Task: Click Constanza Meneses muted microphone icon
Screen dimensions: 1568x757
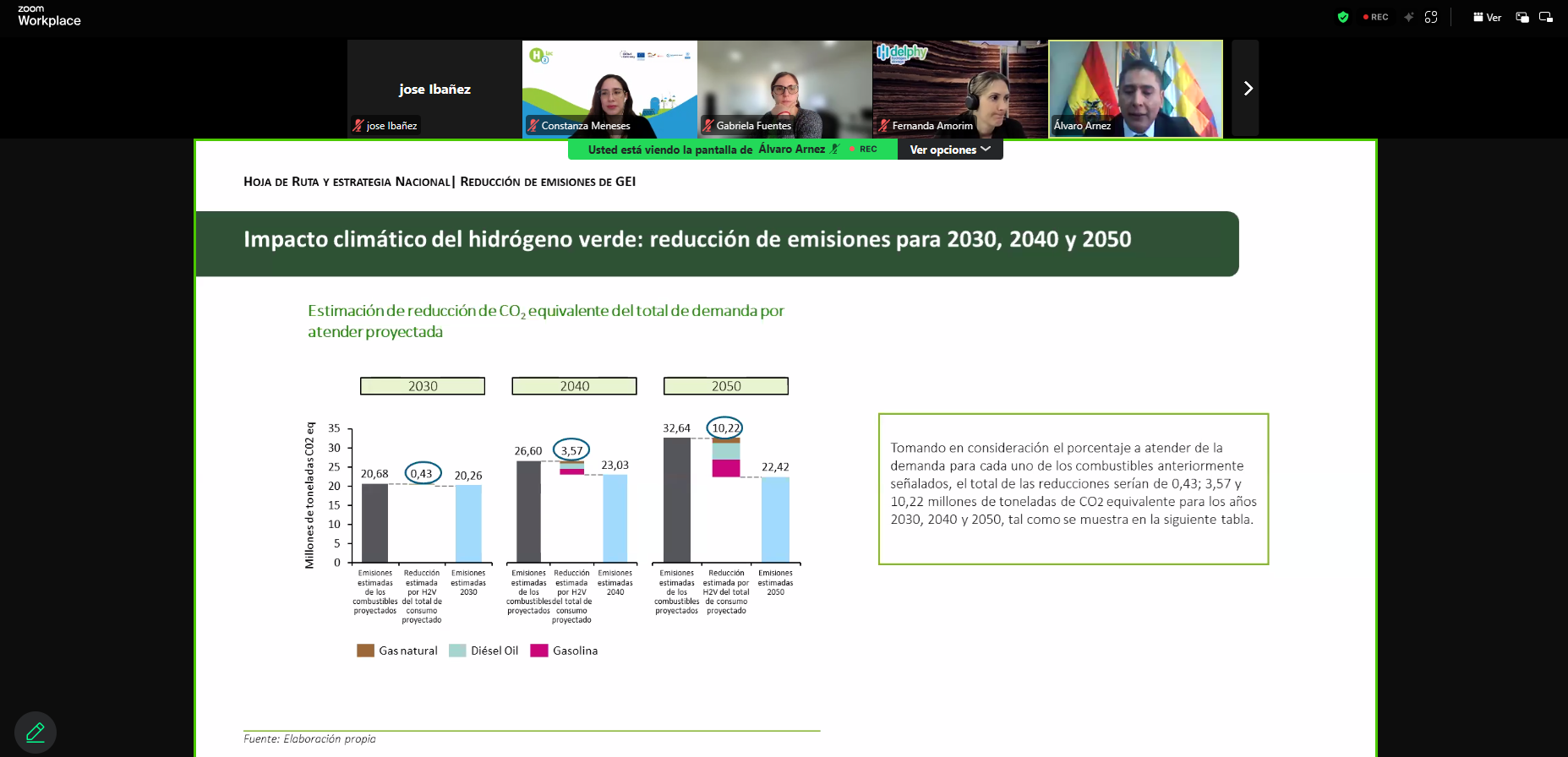Action: (533, 126)
